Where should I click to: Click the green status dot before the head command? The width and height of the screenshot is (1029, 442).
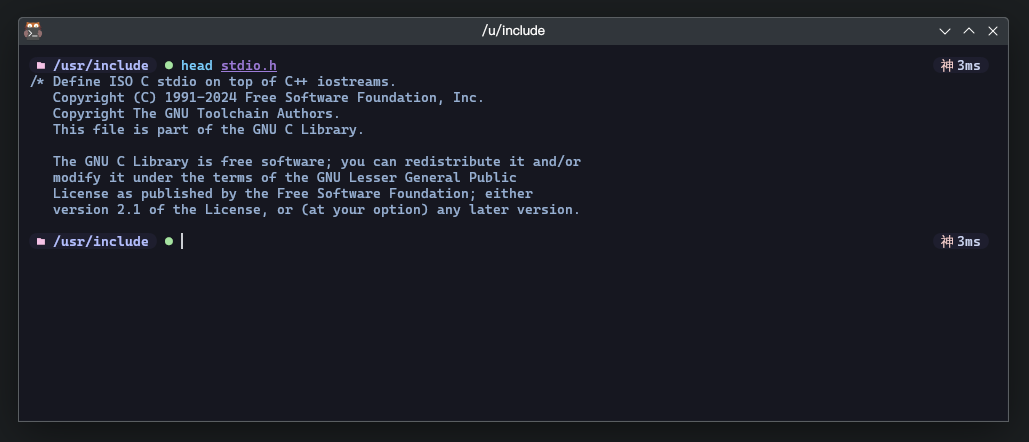coord(168,65)
